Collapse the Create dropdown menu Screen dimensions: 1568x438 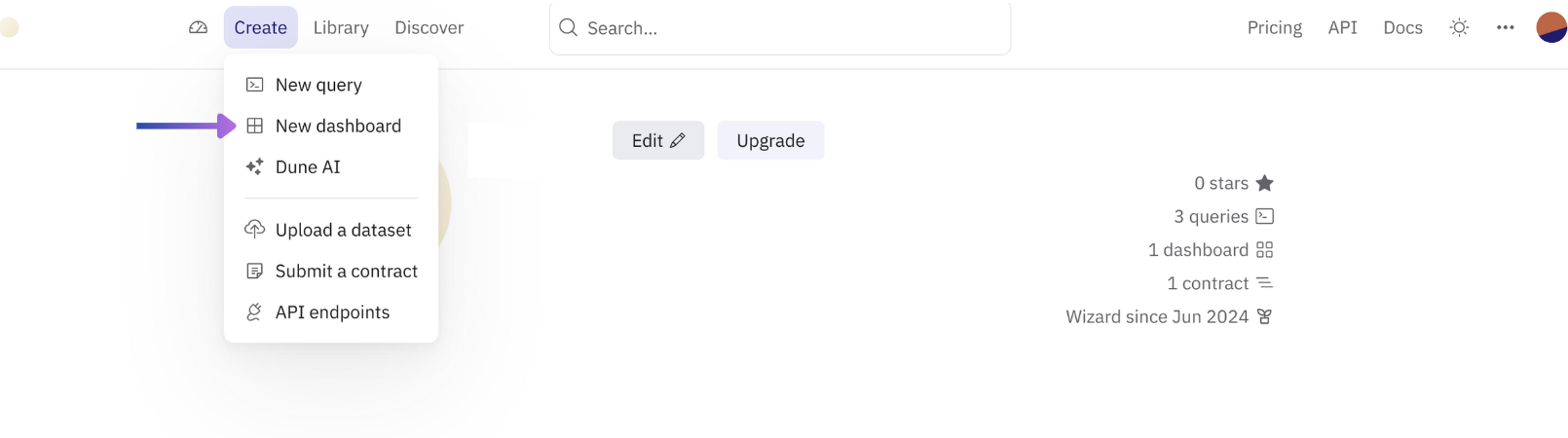260,27
